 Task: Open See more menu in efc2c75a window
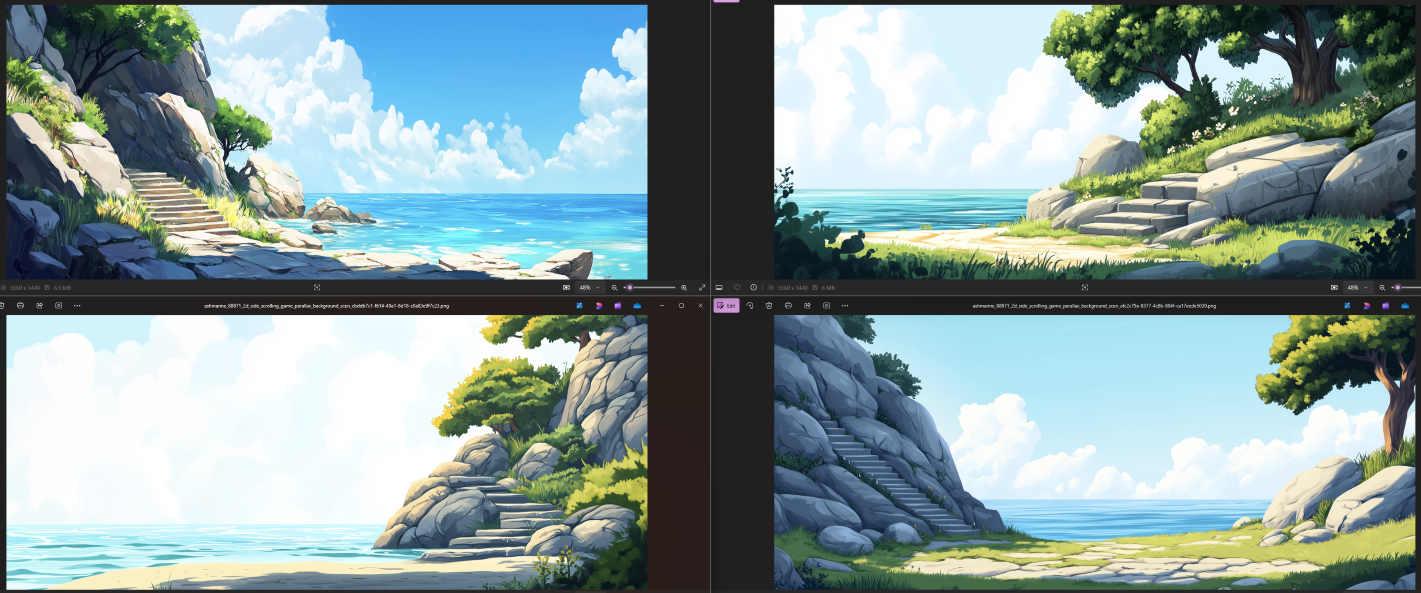845,305
